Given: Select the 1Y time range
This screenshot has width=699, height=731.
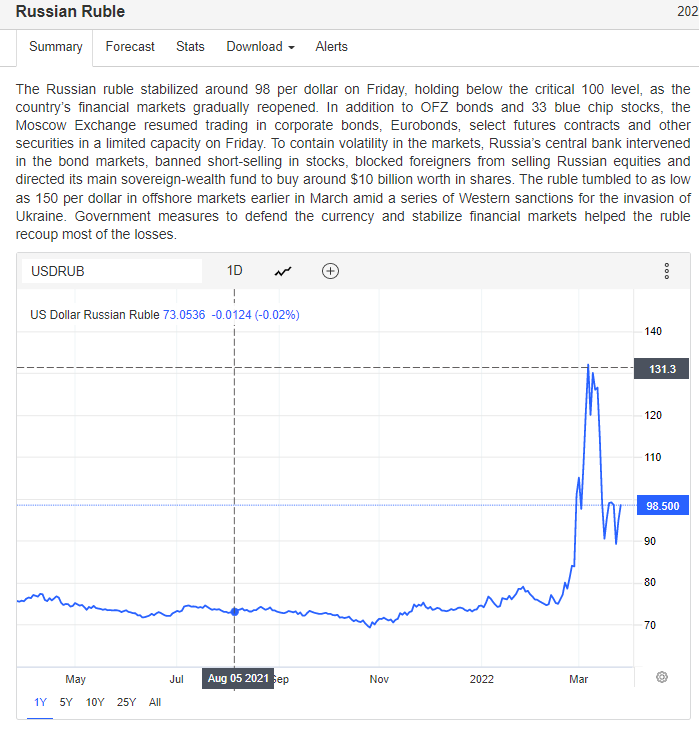Looking at the screenshot, I should coord(41,702).
